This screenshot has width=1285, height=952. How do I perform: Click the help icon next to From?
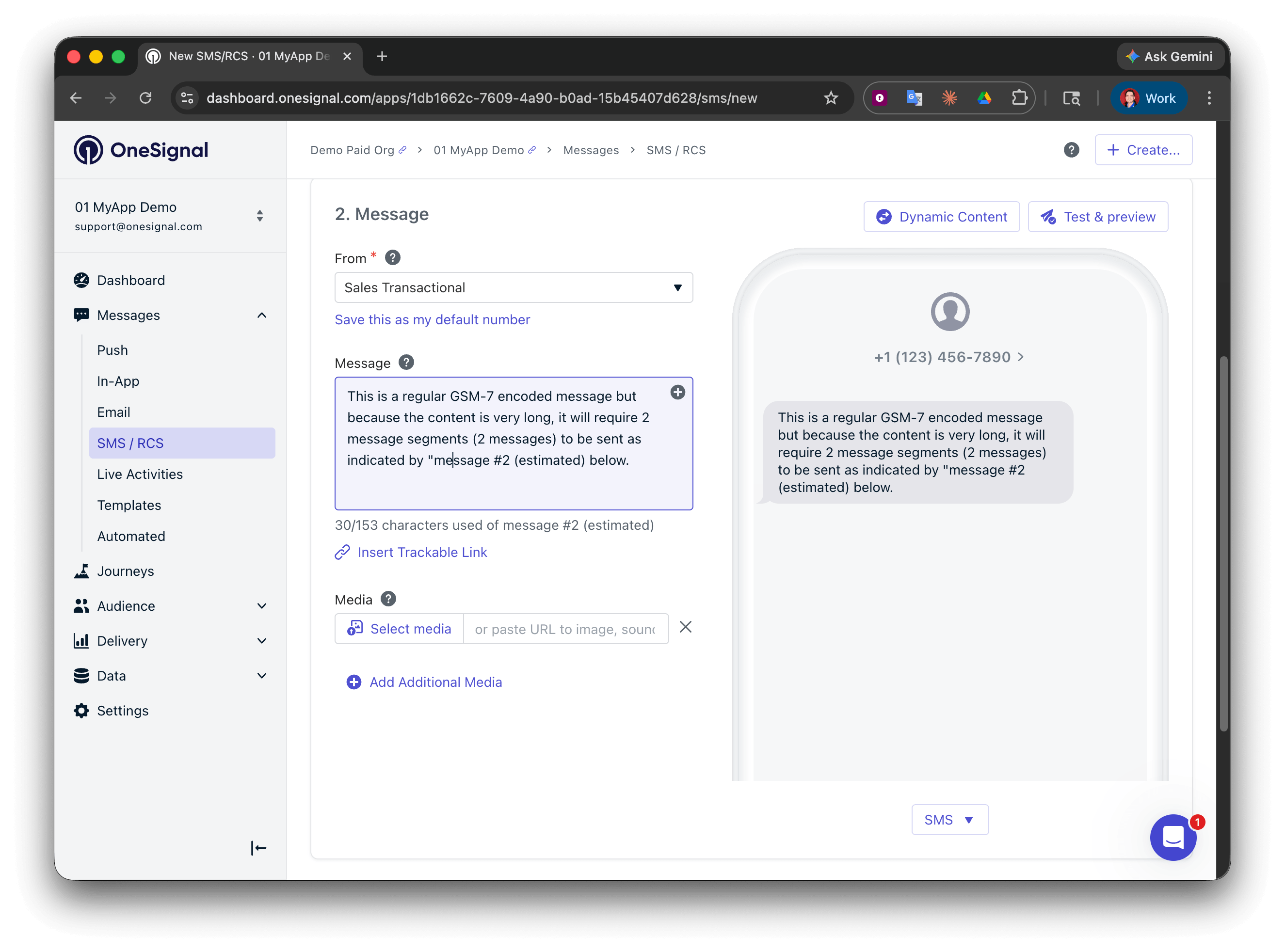click(393, 257)
